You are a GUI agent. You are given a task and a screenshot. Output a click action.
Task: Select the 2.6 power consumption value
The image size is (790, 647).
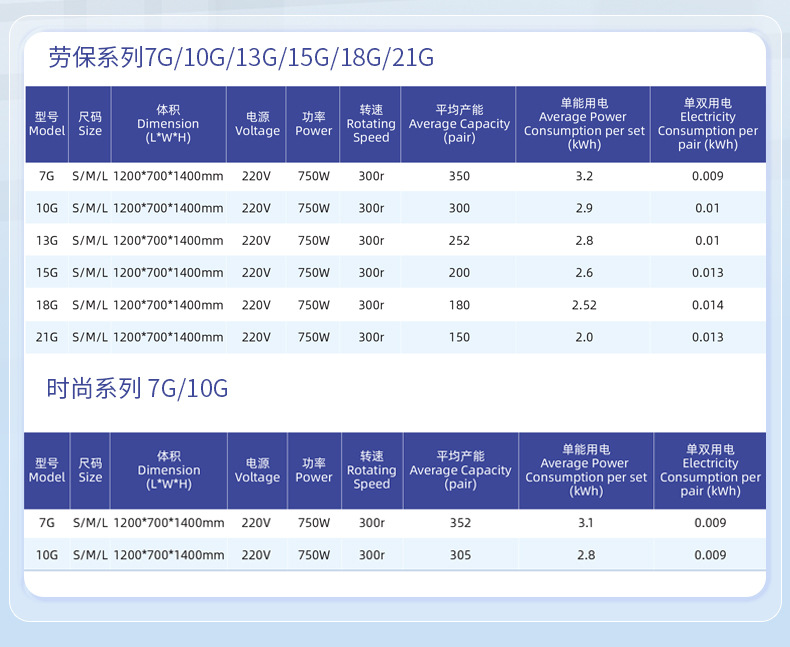pos(584,273)
